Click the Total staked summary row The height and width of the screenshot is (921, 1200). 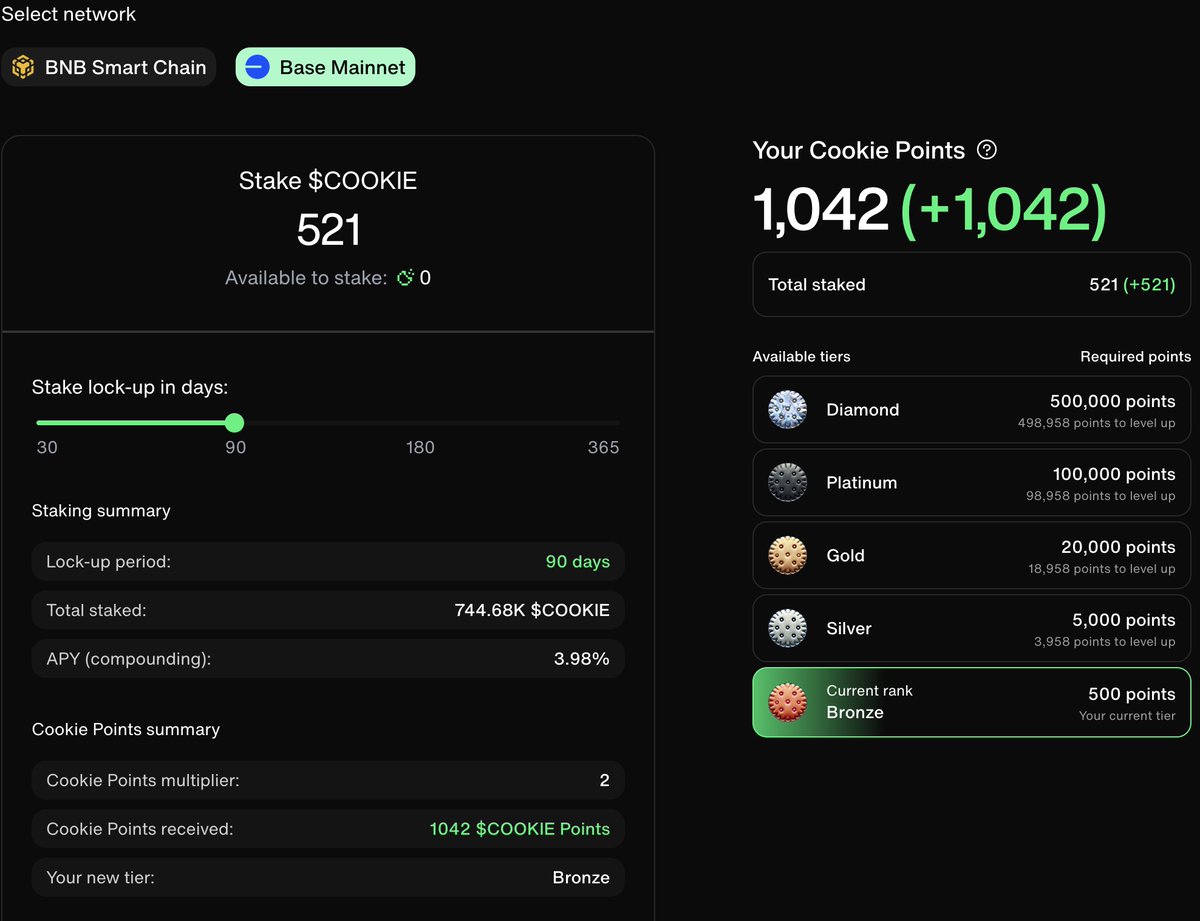tap(970, 285)
